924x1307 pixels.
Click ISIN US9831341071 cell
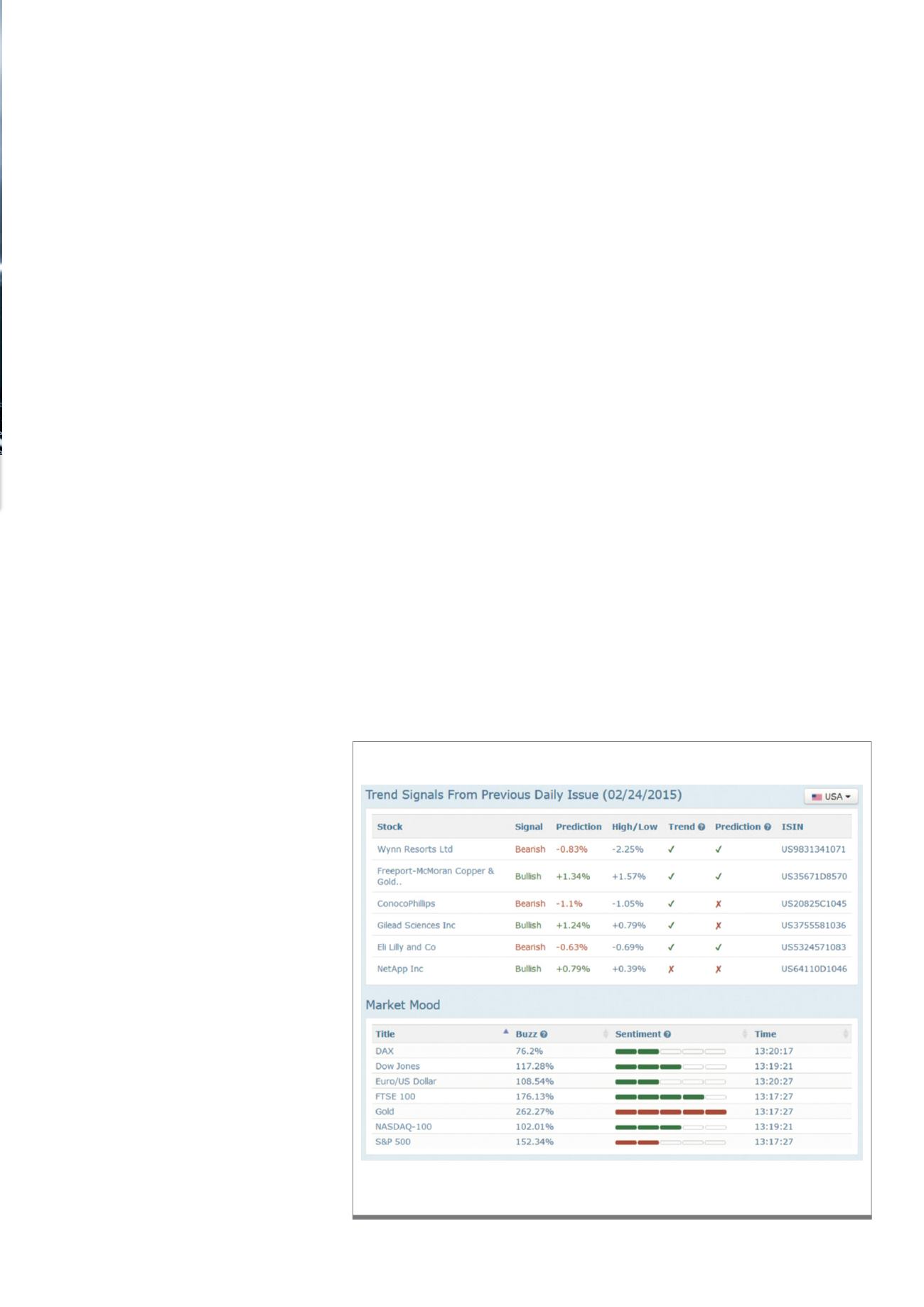pos(814,849)
